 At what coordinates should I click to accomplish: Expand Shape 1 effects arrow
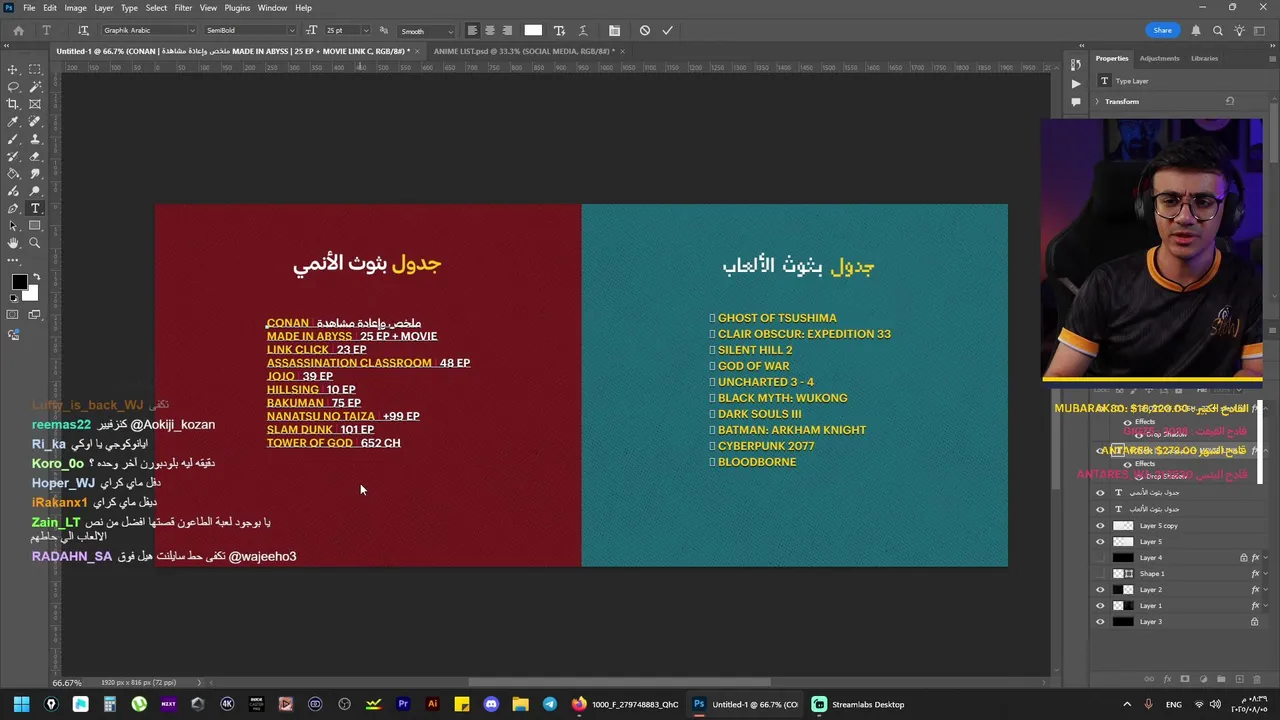tap(1265, 574)
